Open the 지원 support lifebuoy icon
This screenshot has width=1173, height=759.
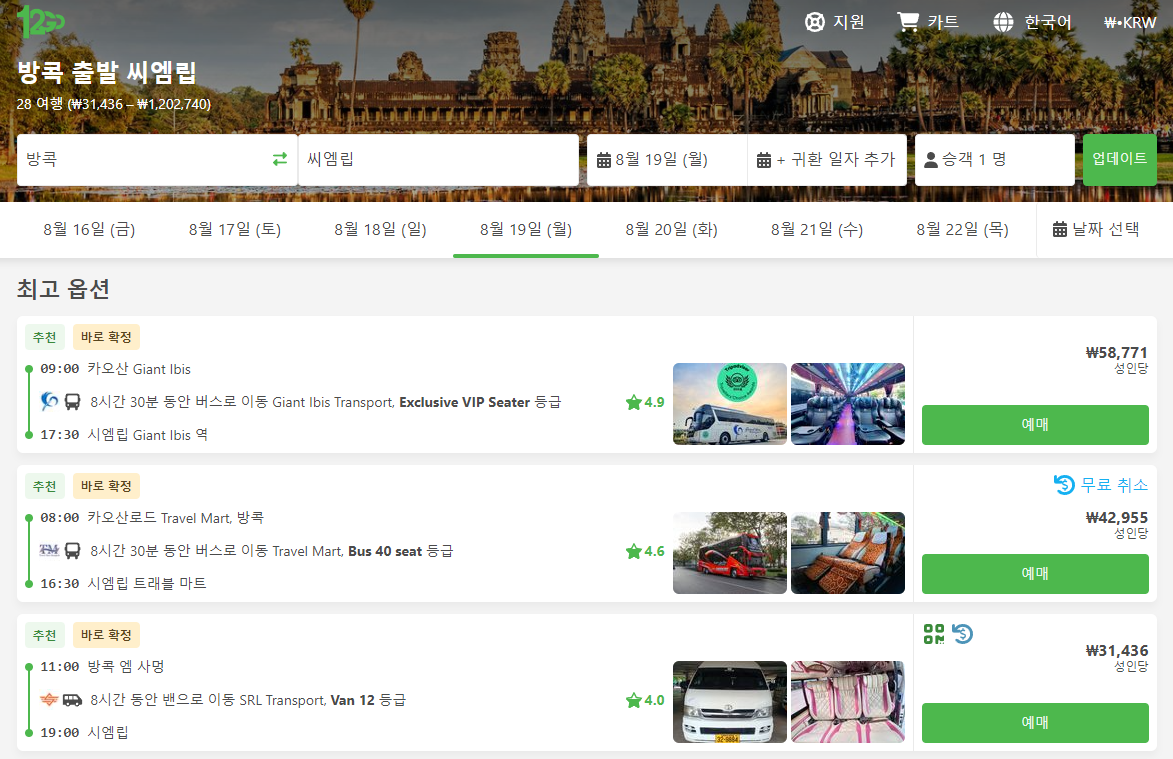click(815, 22)
